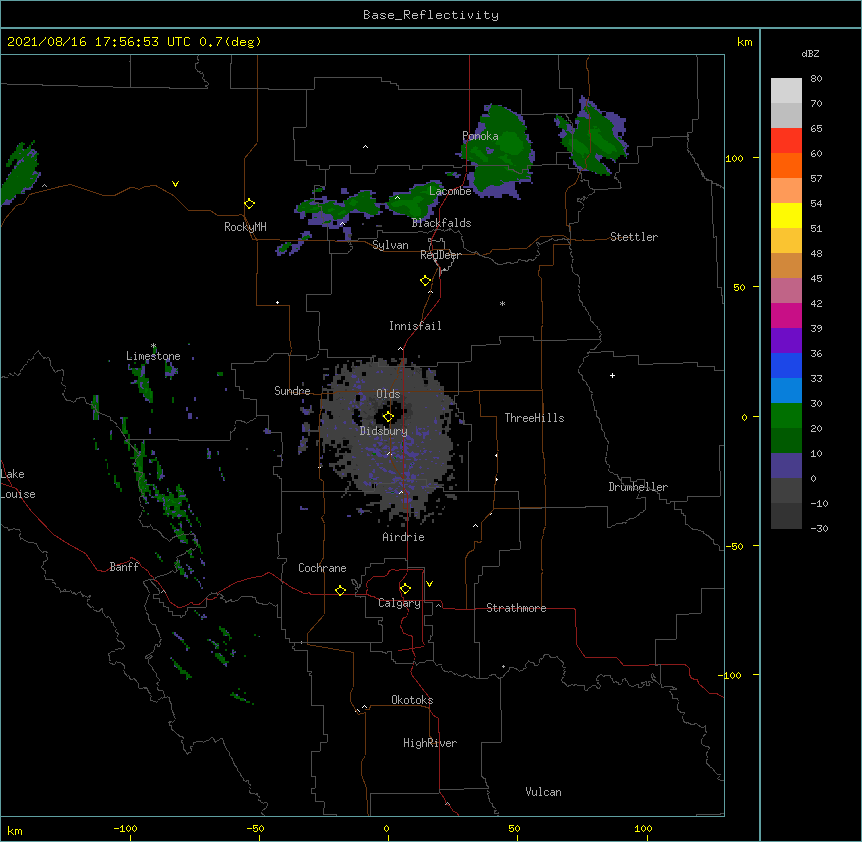Click the Strathmore city label

[516, 608]
